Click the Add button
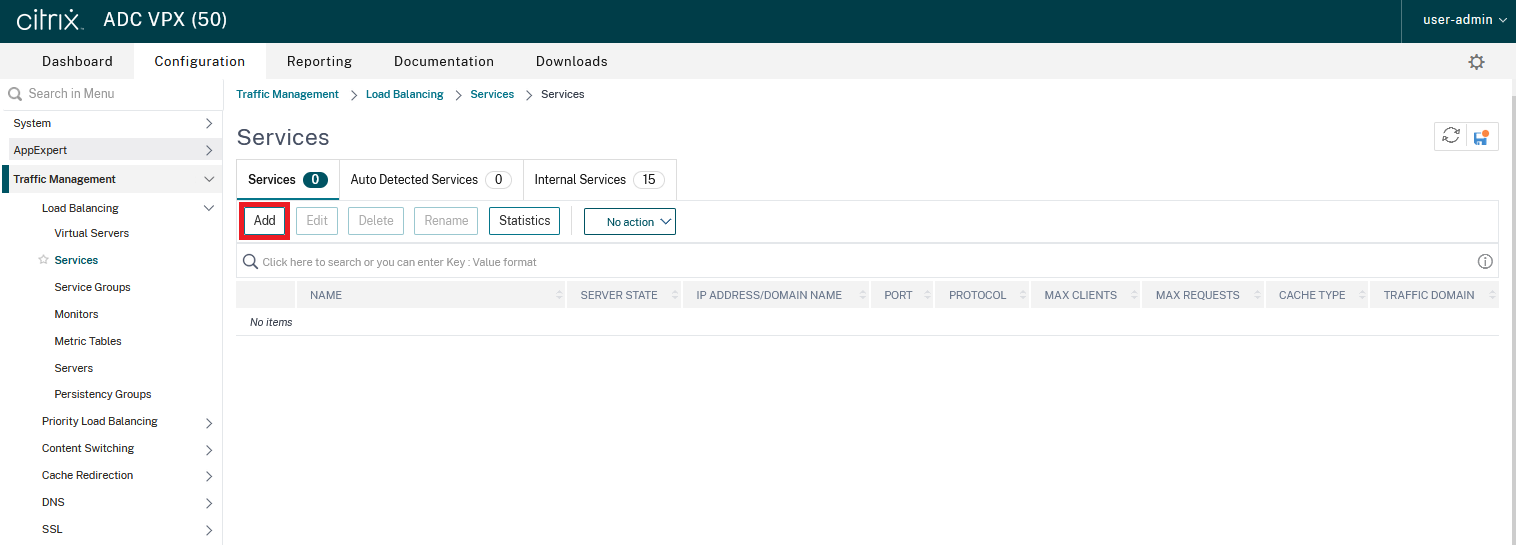 point(265,221)
